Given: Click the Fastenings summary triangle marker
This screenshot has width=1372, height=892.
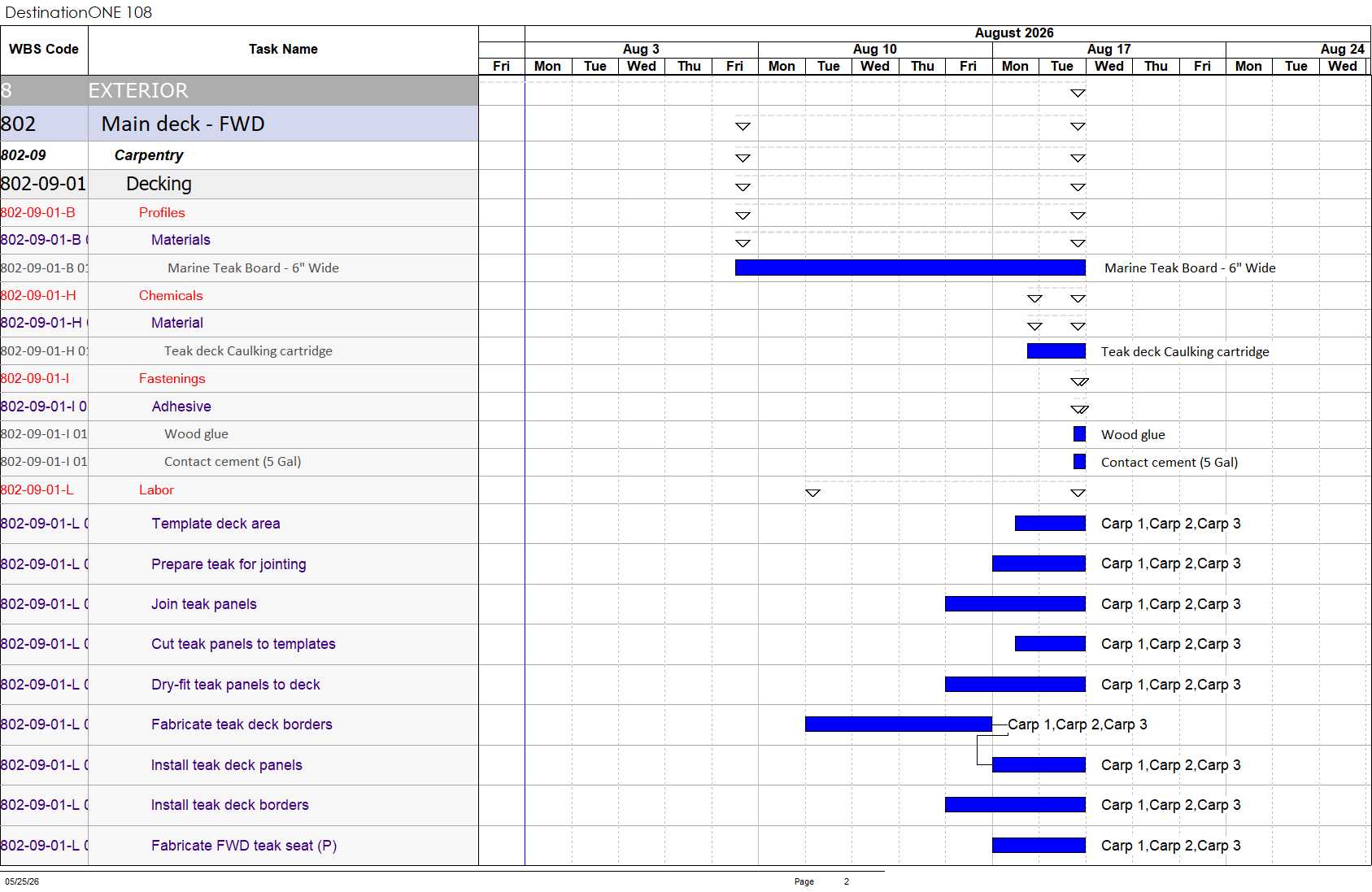Looking at the screenshot, I should point(1079,382).
